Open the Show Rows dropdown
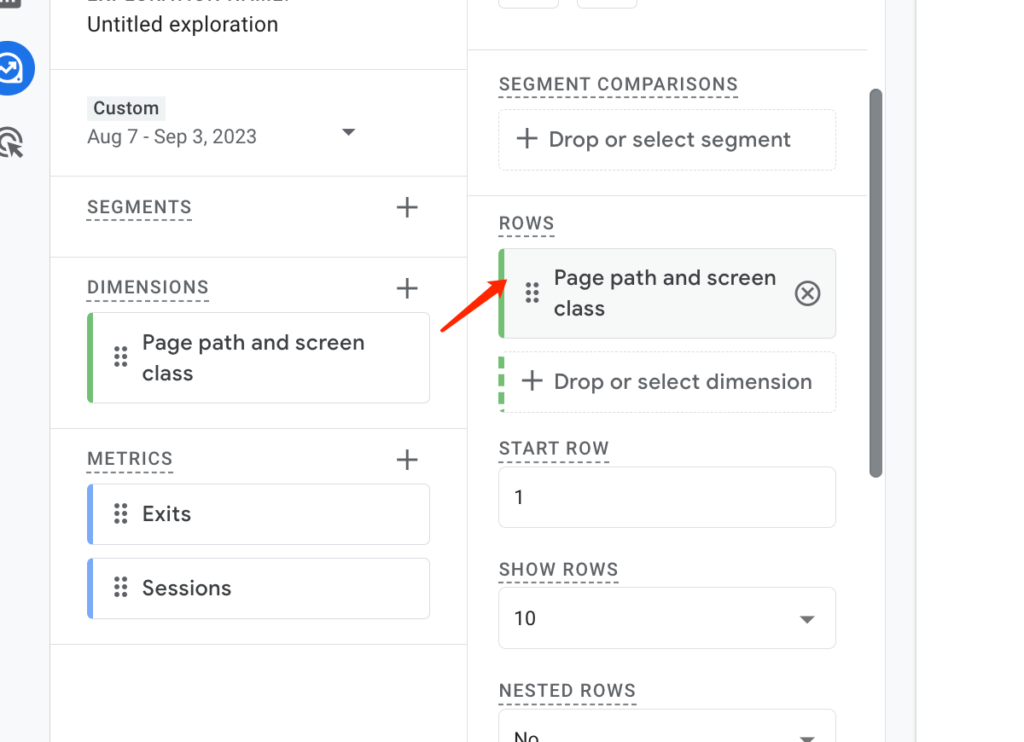The height and width of the screenshot is (742, 1024). tap(667, 618)
